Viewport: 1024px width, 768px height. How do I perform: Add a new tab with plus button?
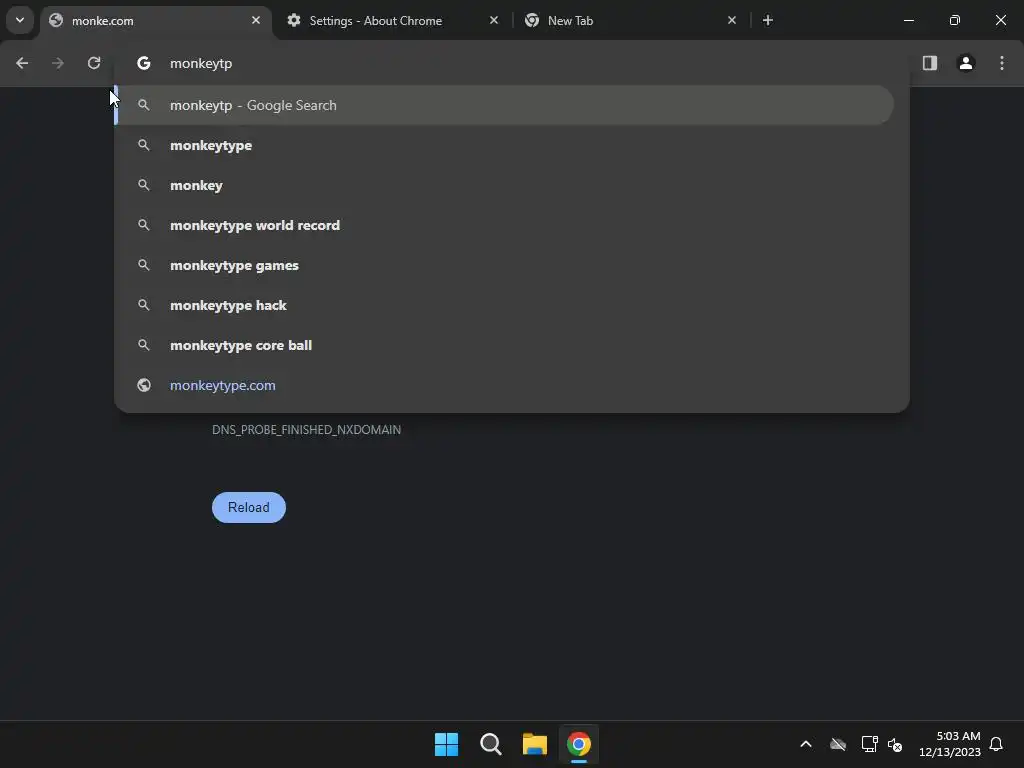(768, 20)
